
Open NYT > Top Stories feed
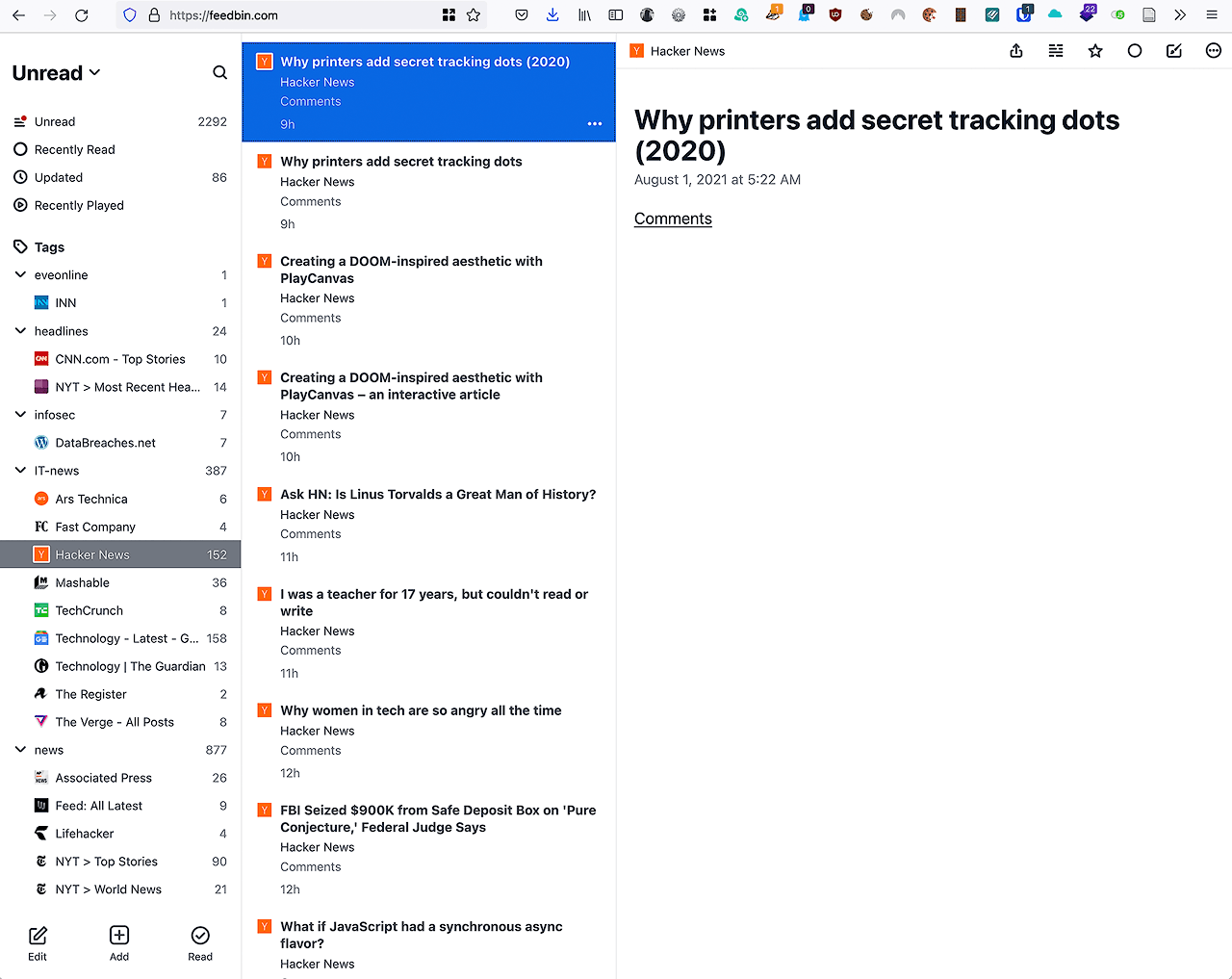120,862
